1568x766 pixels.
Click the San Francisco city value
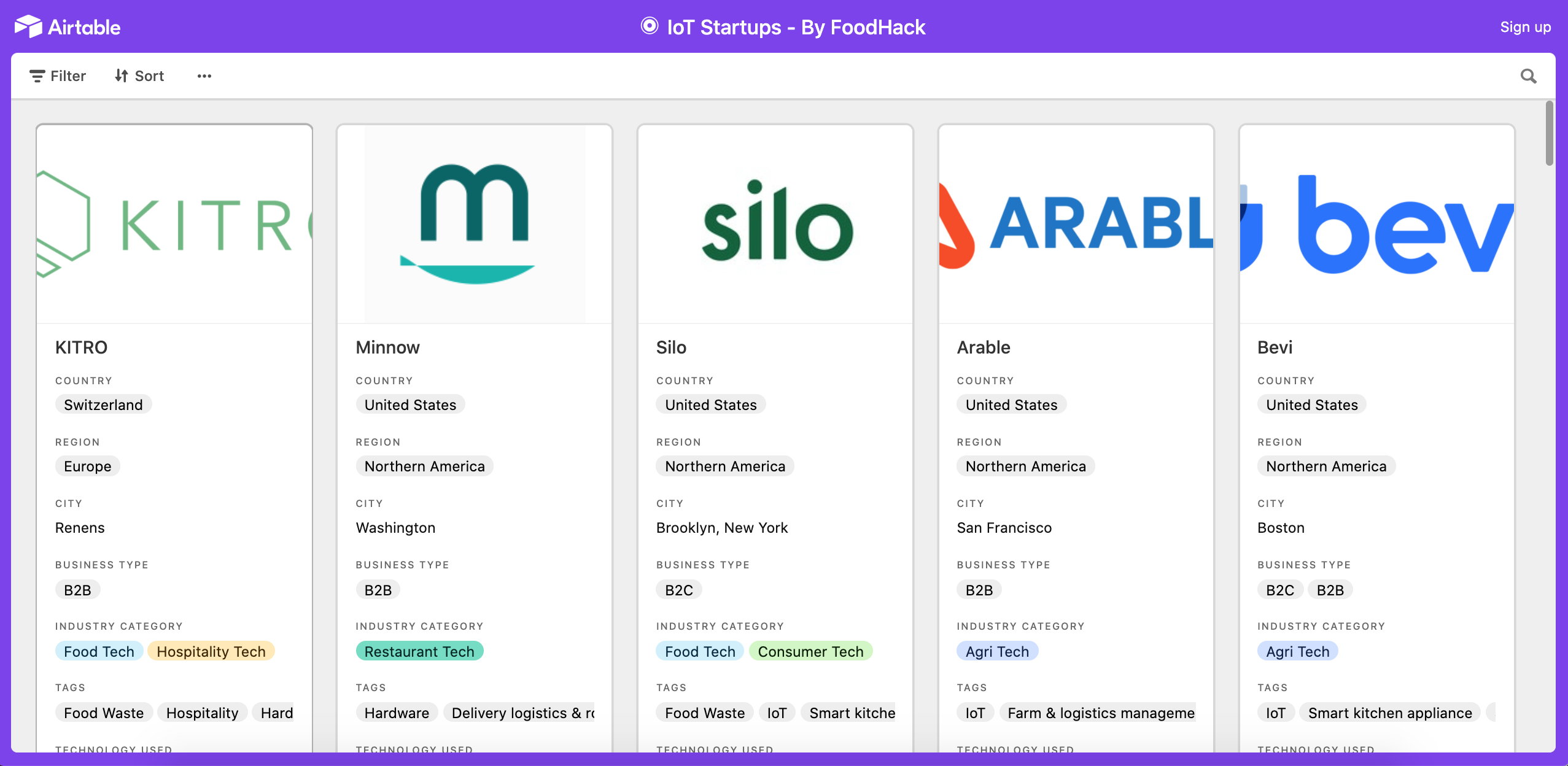coord(1004,528)
